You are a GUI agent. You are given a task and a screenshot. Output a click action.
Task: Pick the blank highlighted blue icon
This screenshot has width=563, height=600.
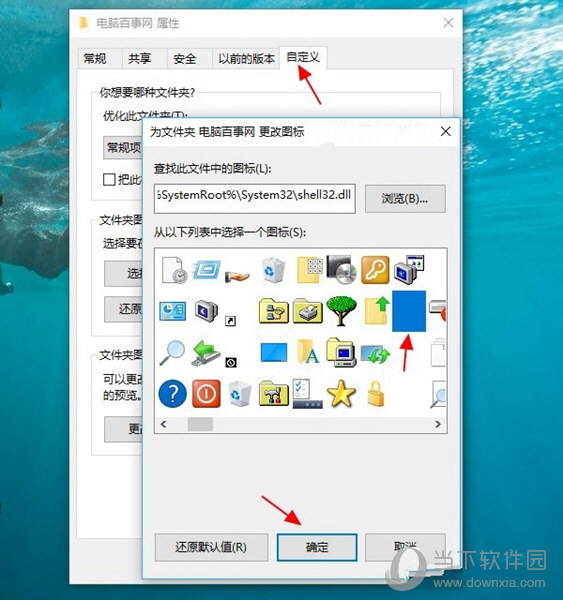click(409, 311)
